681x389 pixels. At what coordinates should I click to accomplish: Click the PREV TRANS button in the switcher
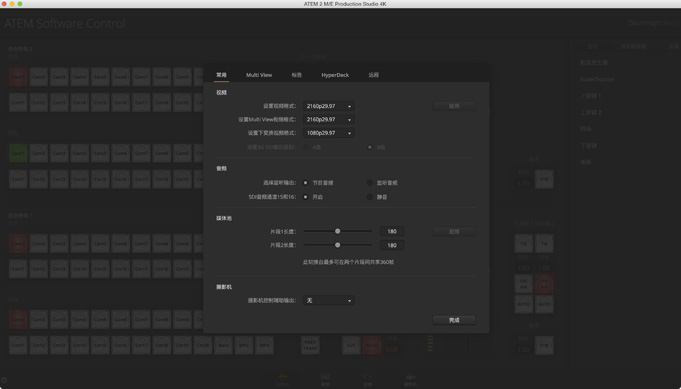310,345
